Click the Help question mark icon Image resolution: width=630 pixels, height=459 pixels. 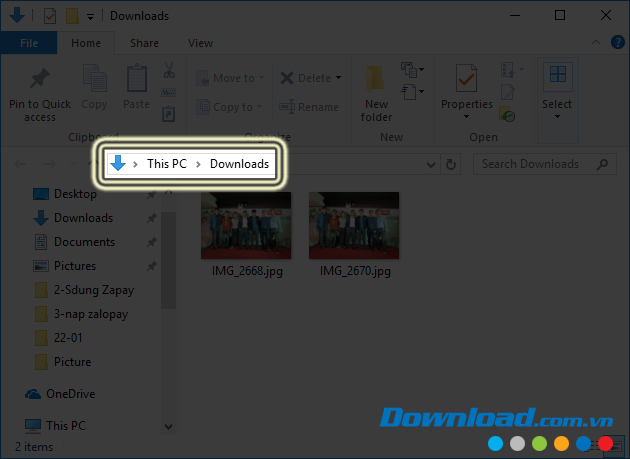click(x=618, y=42)
